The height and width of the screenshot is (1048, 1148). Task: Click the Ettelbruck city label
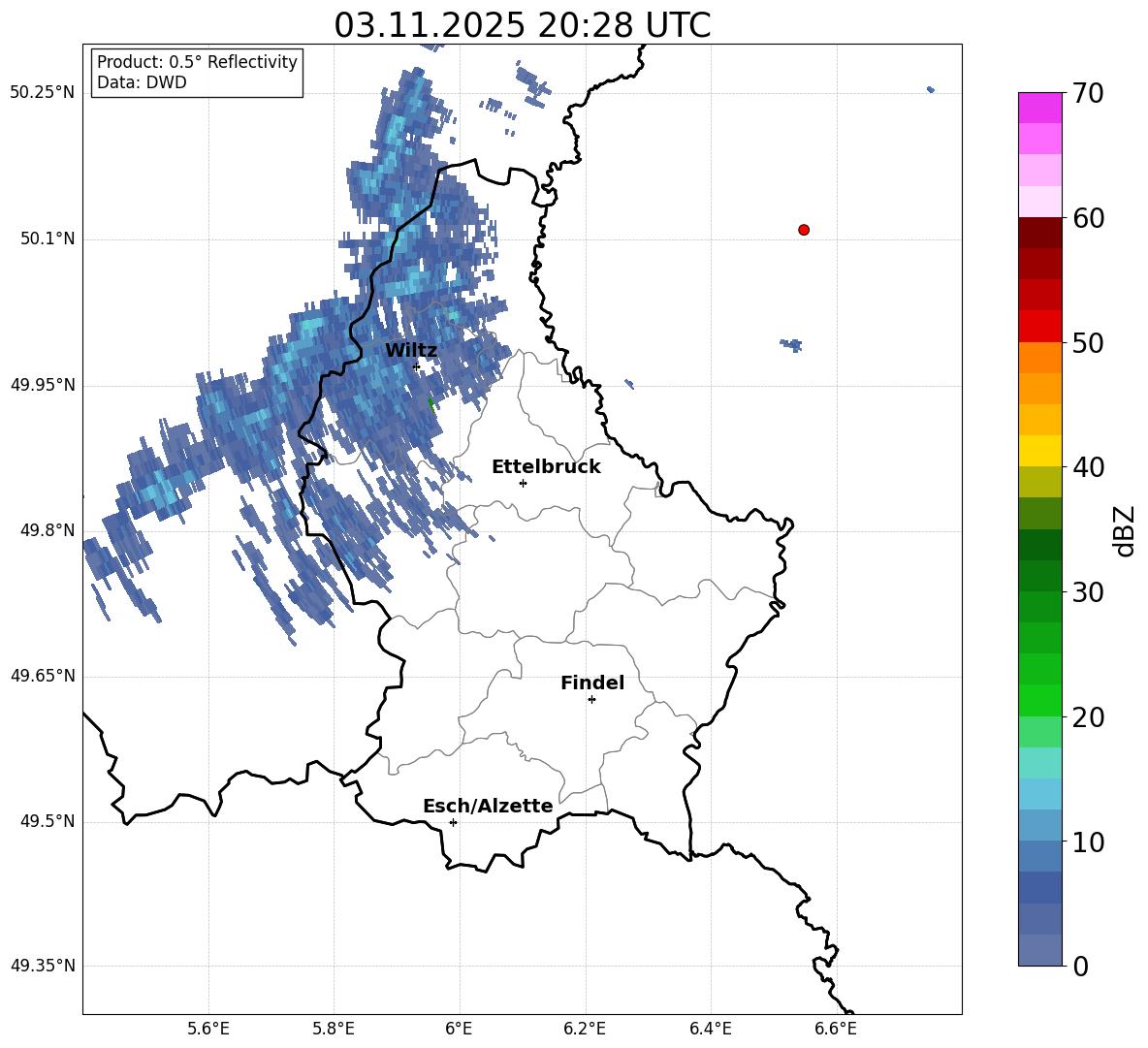[x=546, y=467]
